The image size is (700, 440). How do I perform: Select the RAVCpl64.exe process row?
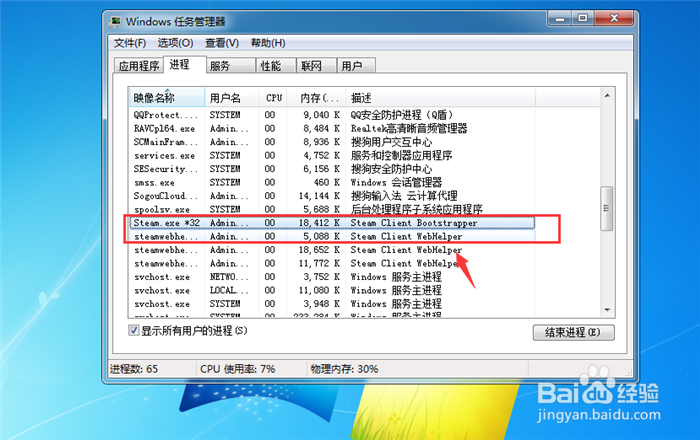[332, 129]
